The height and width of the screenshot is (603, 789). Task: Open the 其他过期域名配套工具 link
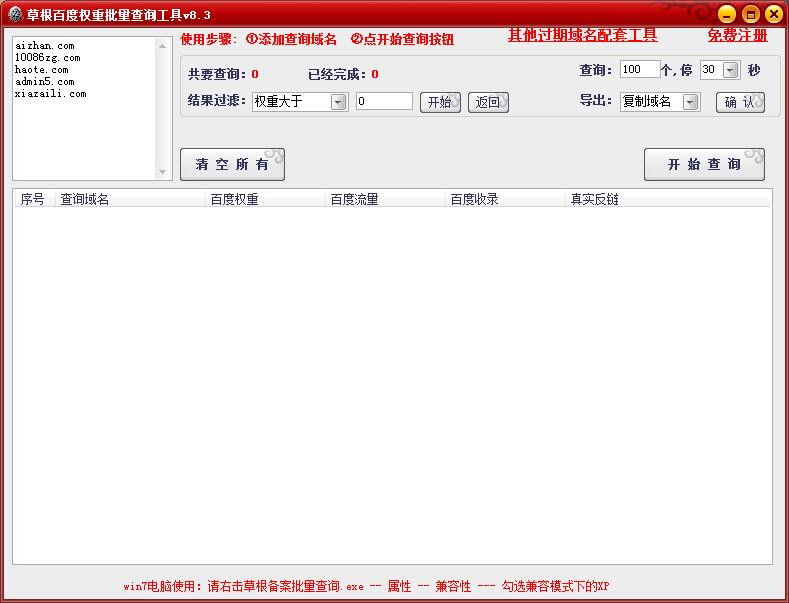click(582, 36)
